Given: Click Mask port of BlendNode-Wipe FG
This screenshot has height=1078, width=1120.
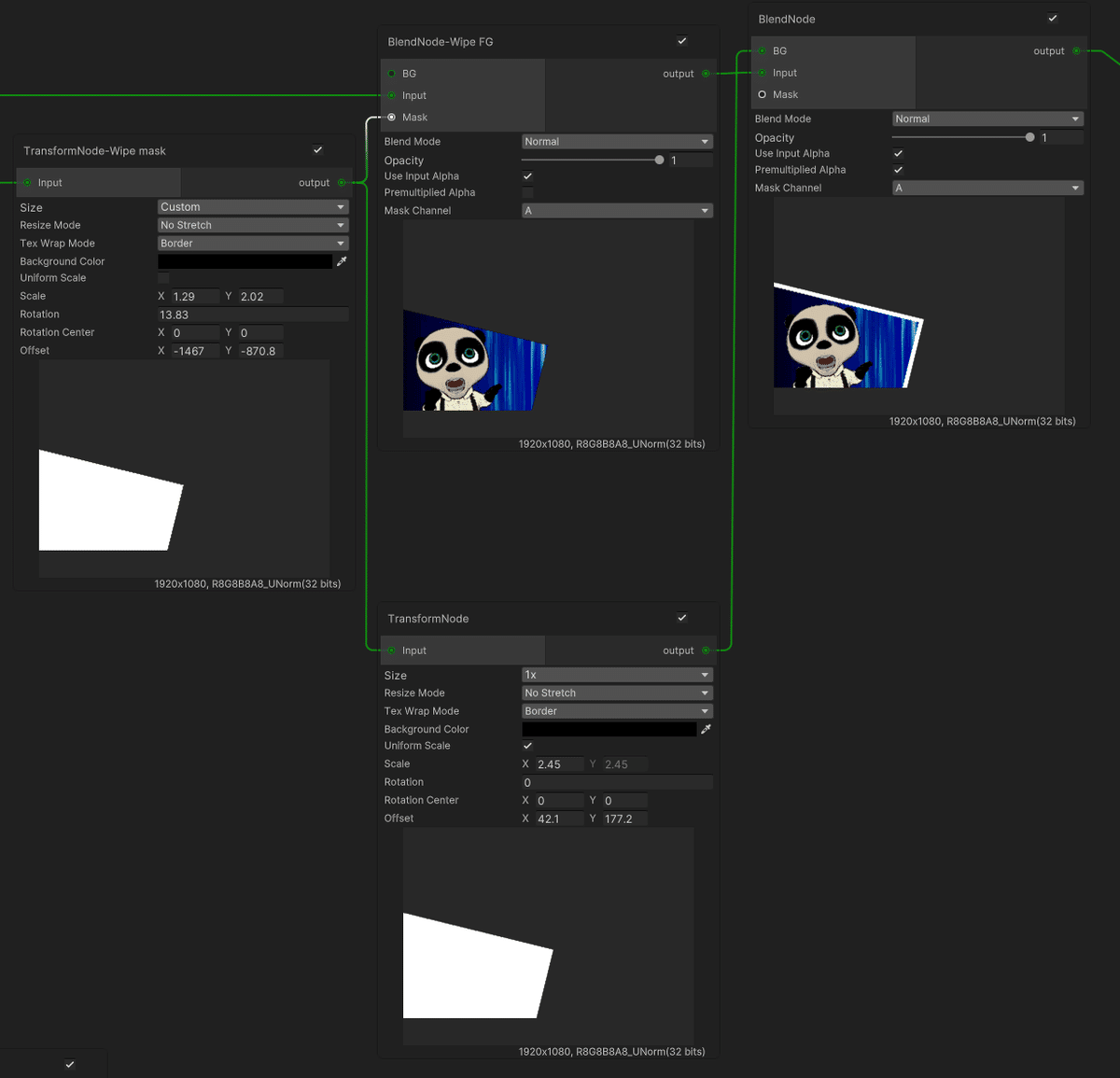Looking at the screenshot, I should (392, 118).
